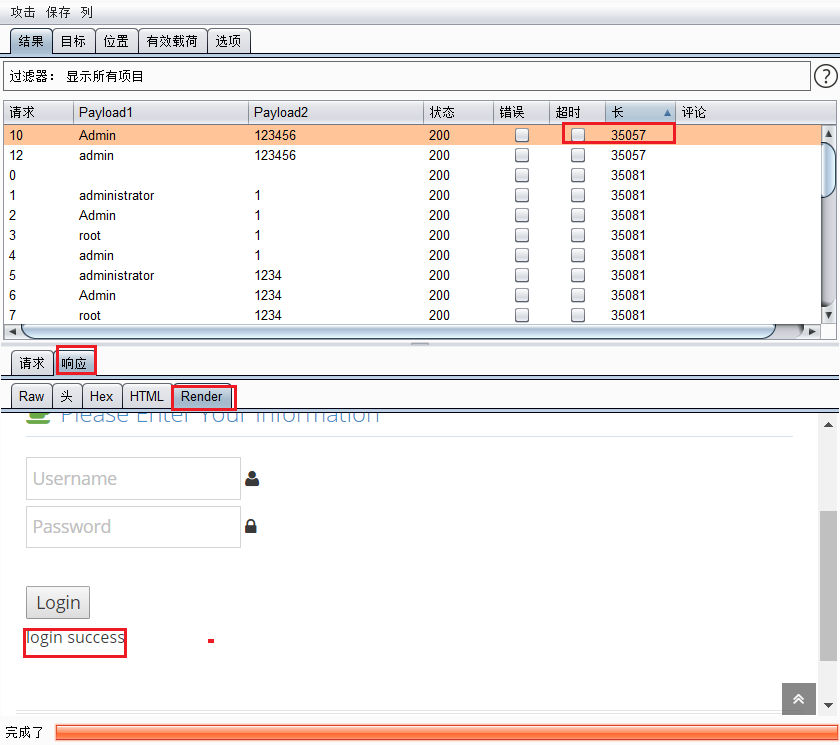Toggle 错误 checkbox for request 12
Image resolution: width=840 pixels, height=745 pixels.
(x=522, y=155)
